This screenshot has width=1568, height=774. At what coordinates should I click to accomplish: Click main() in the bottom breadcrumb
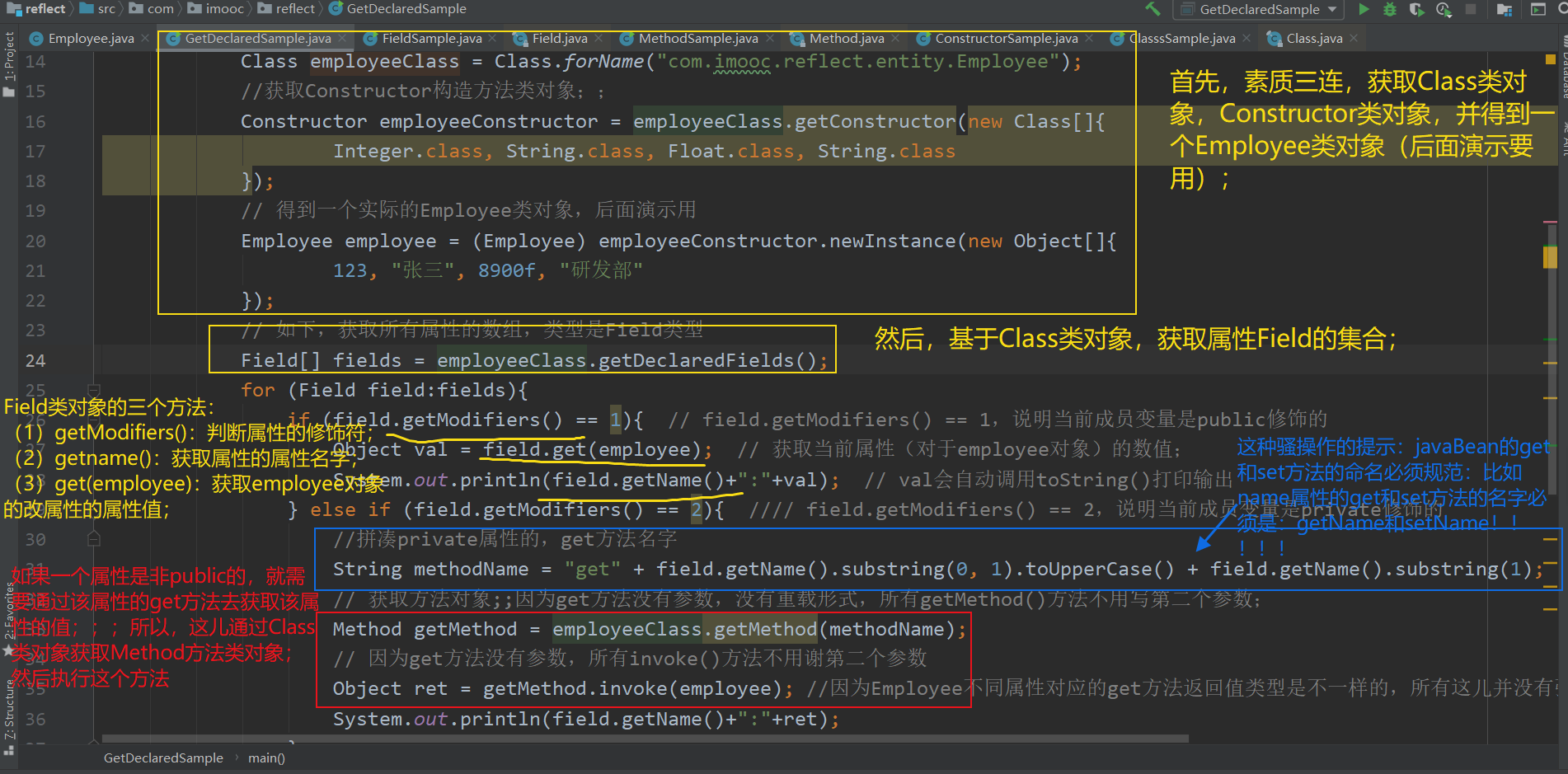(266, 758)
